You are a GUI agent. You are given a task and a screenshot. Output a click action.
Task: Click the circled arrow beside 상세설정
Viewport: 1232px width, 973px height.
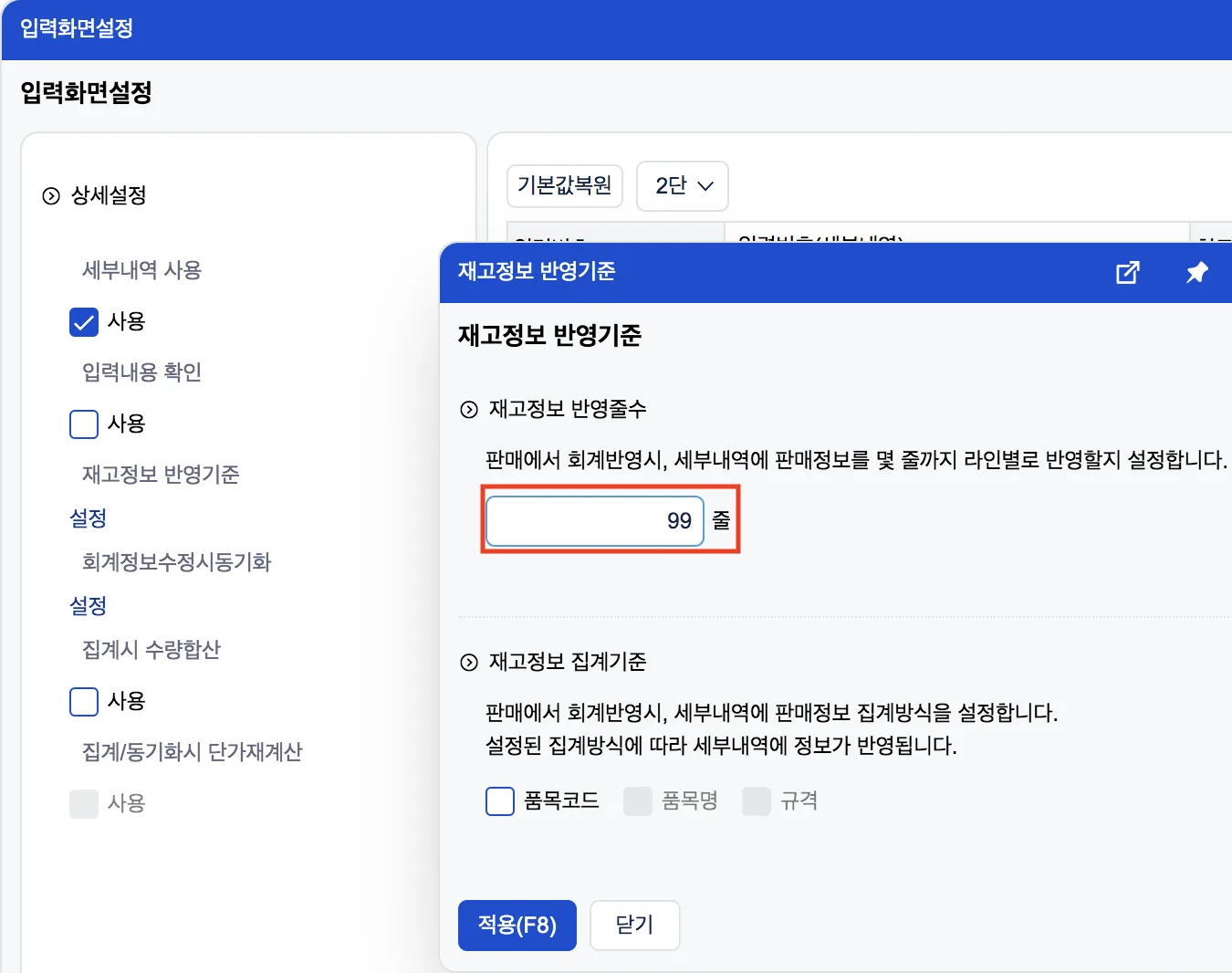point(51,196)
